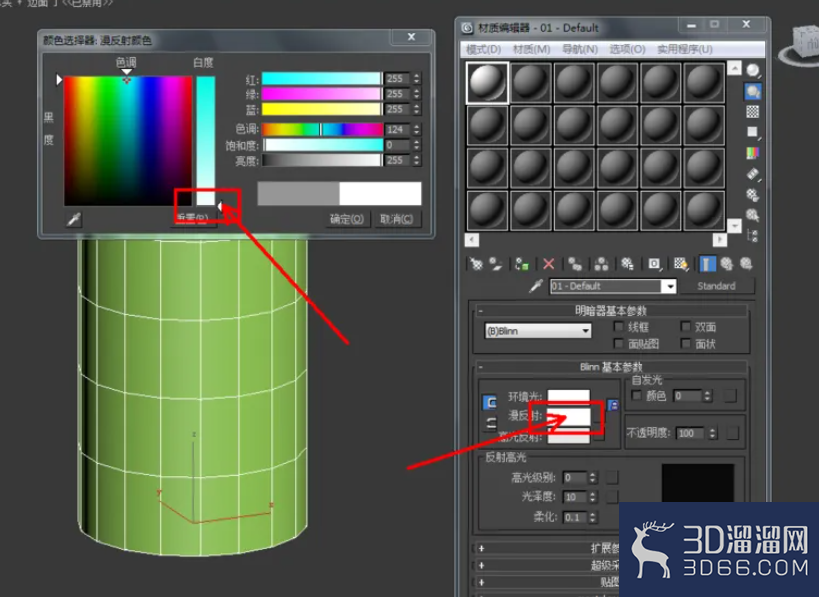Click 亮度 brightness slider
This screenshot has height=597, width=819.
[x=322, y=160]
